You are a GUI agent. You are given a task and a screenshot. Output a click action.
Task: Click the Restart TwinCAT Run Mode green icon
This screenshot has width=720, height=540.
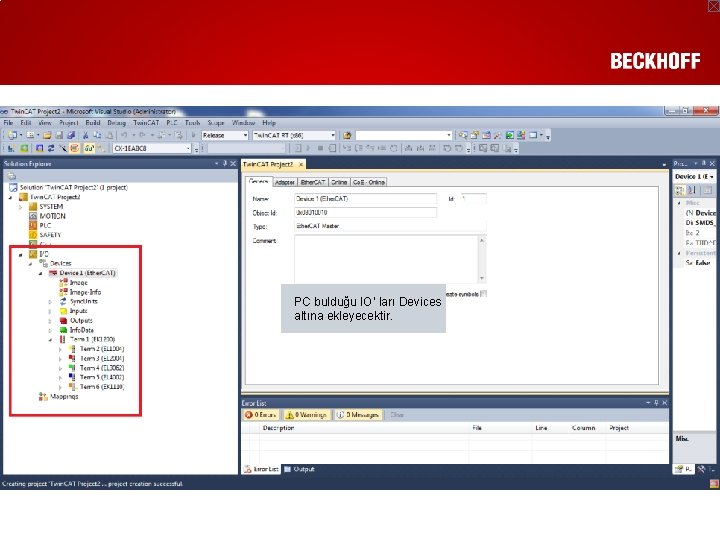(x=24, y=148)
